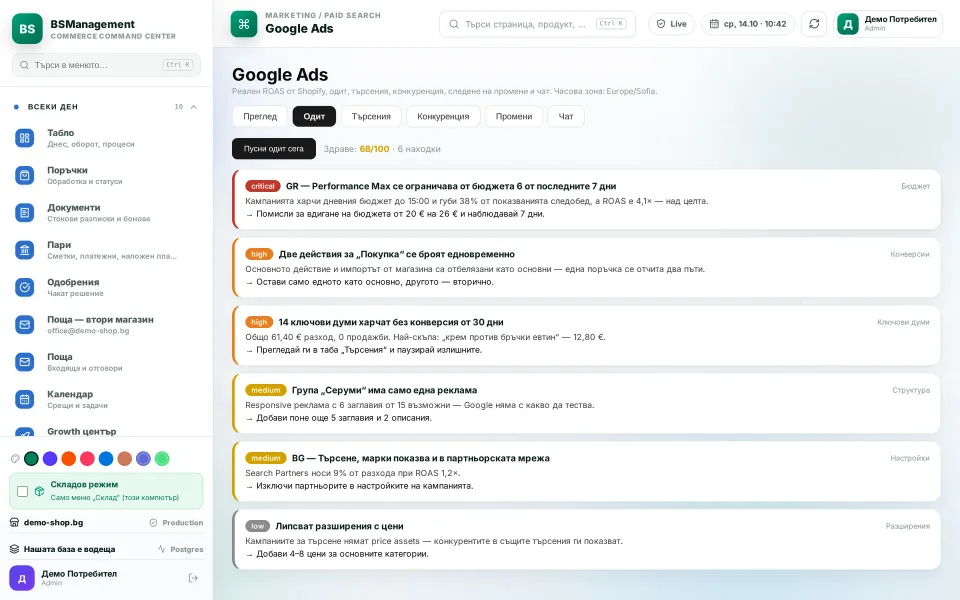
Task: Click the box icon in Складов режим
Action: tap(39, 491)
